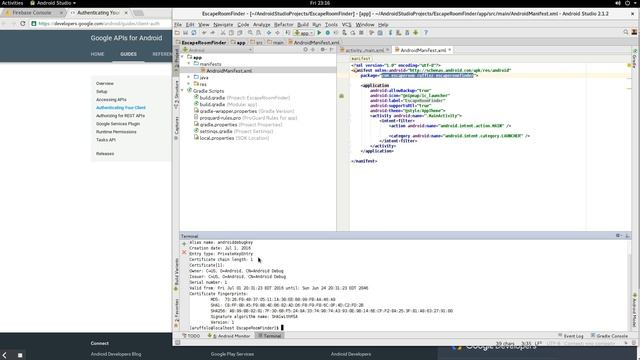This screenshot has width=640, height=360.
Task: Select local.properties file in tree
Action: tap(231, 138)
